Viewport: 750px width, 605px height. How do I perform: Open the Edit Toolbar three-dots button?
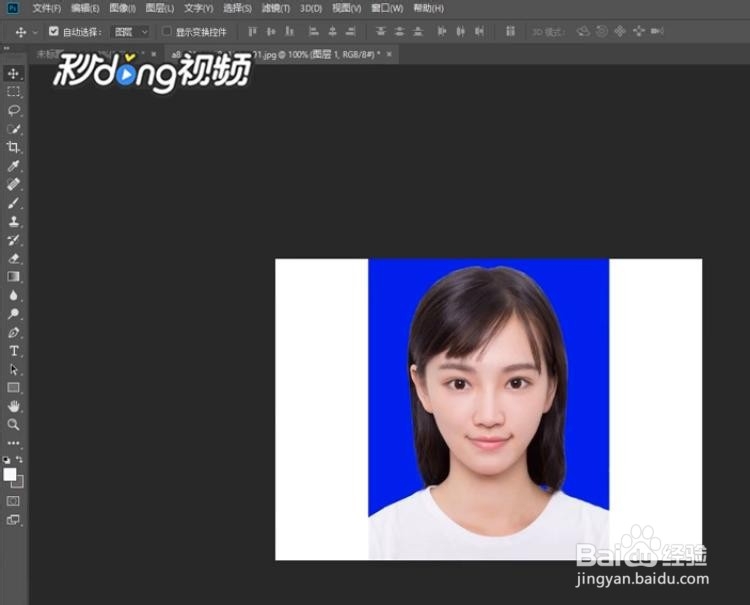coord(13,443)
